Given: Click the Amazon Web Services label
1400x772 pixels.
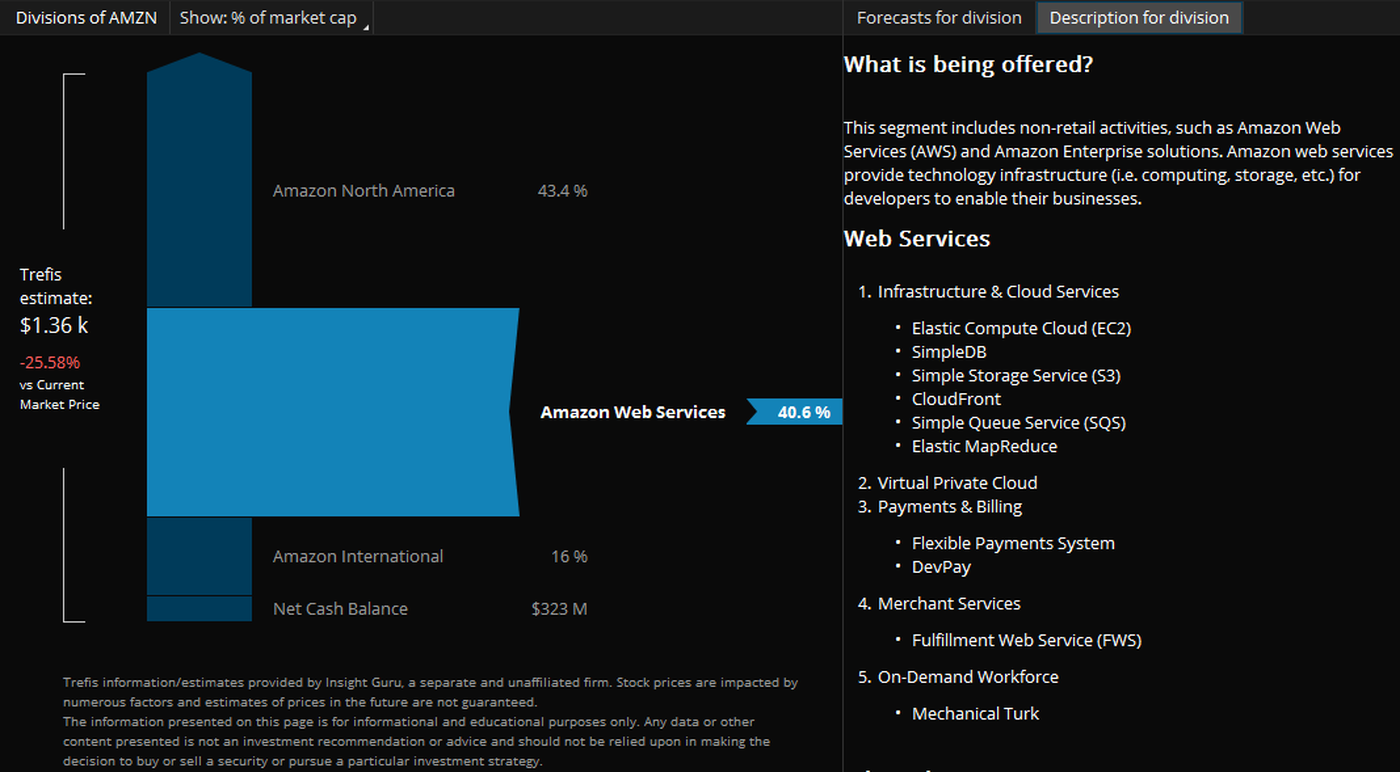Looking at the screenshot, I should (x=633, y=412).
